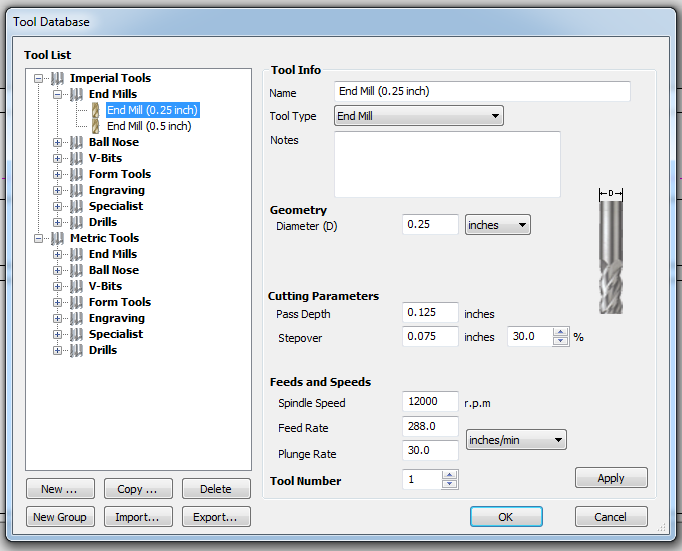Collapse the Imperial Tools tree node
682x551 pixels.
tap(39, 79)
